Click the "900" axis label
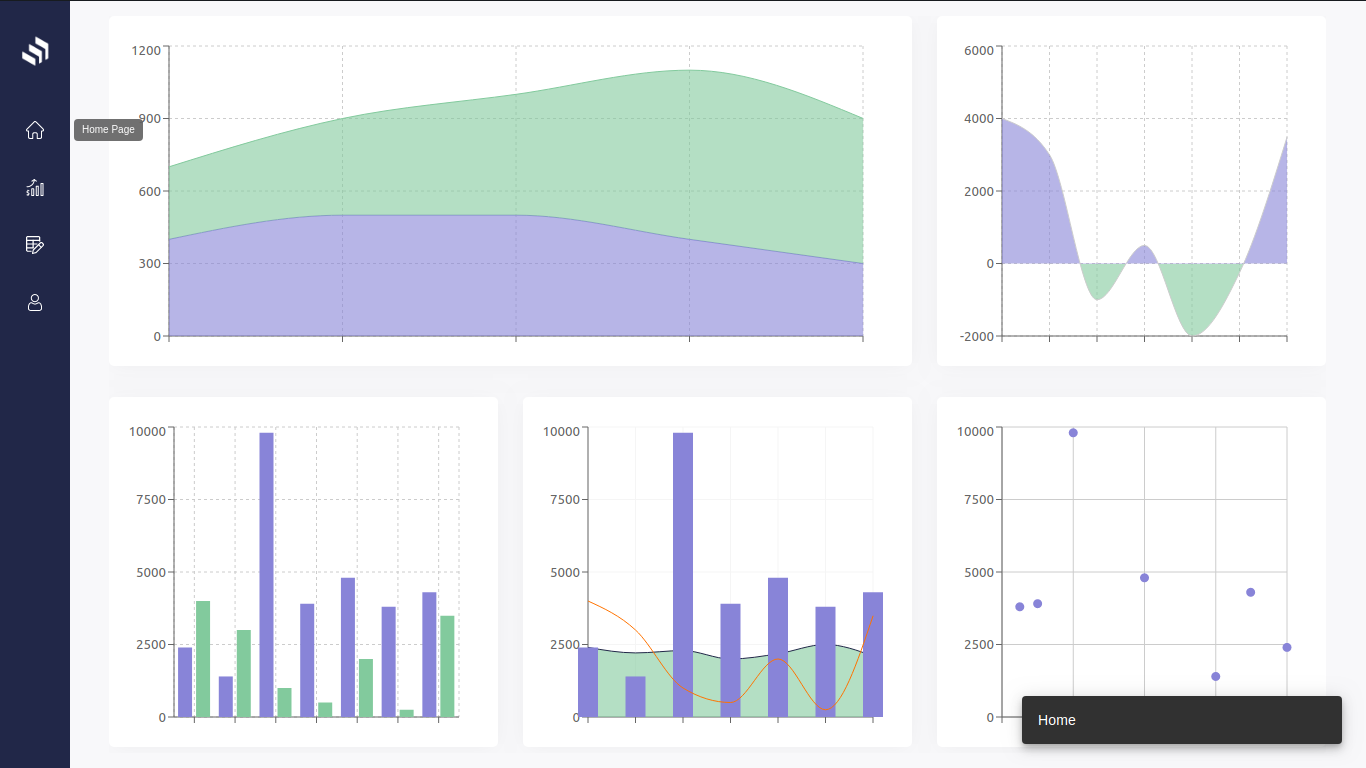Viewport: 1366px width, 768px height. (x=149, y=119)
